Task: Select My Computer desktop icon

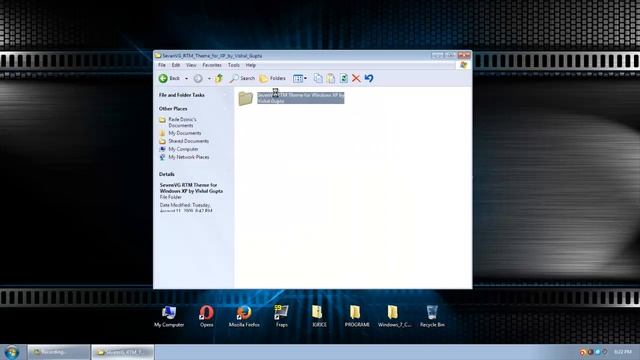Action: click(x=169, y=316)
